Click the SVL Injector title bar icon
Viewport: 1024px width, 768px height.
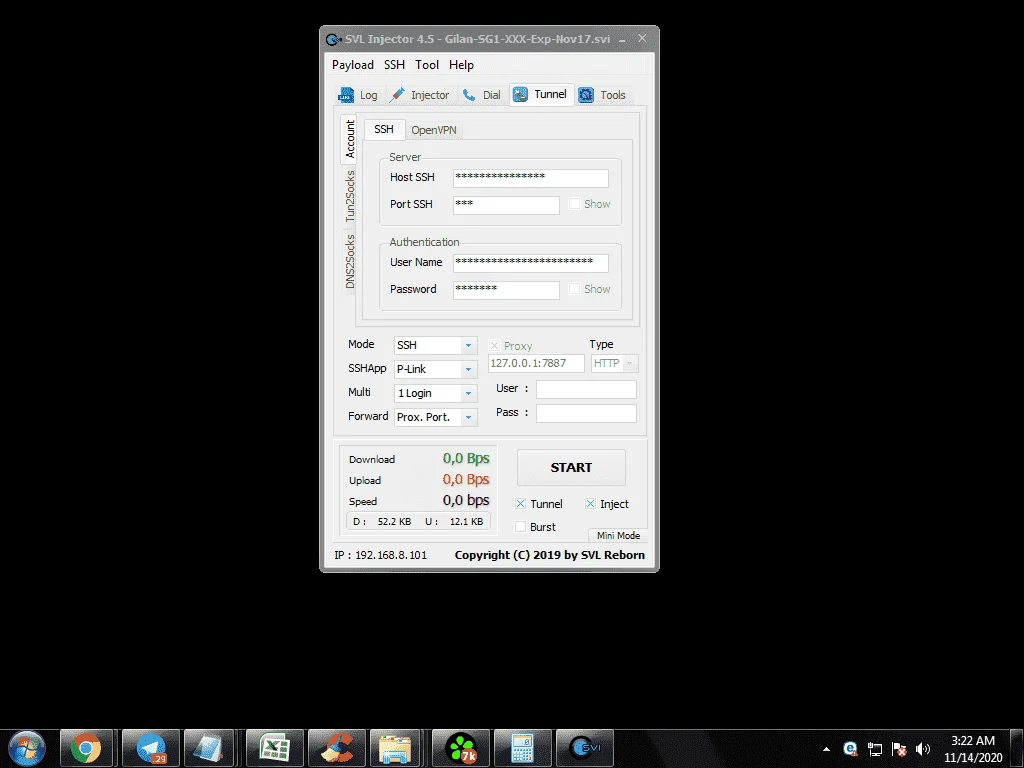point(333,39)
